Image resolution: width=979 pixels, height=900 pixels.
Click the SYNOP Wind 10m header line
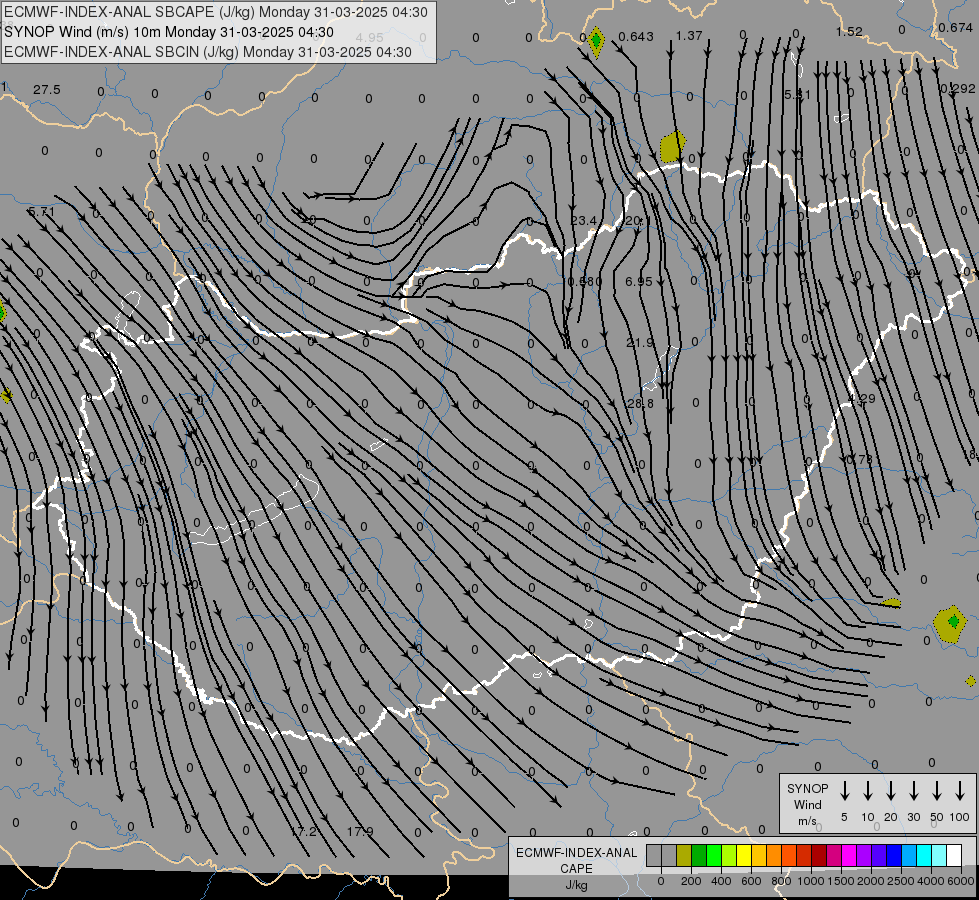pyautogui.click(x=169, y=32)
